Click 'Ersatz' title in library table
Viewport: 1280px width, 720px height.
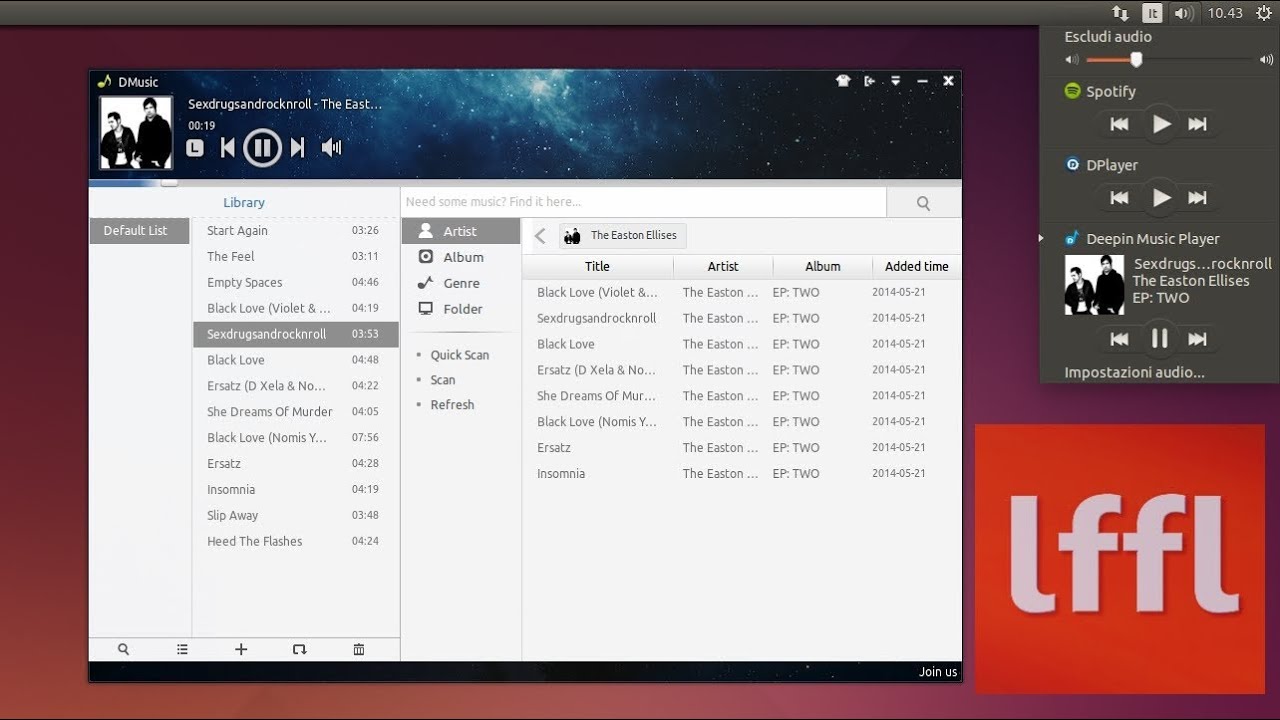pos(554,447)
